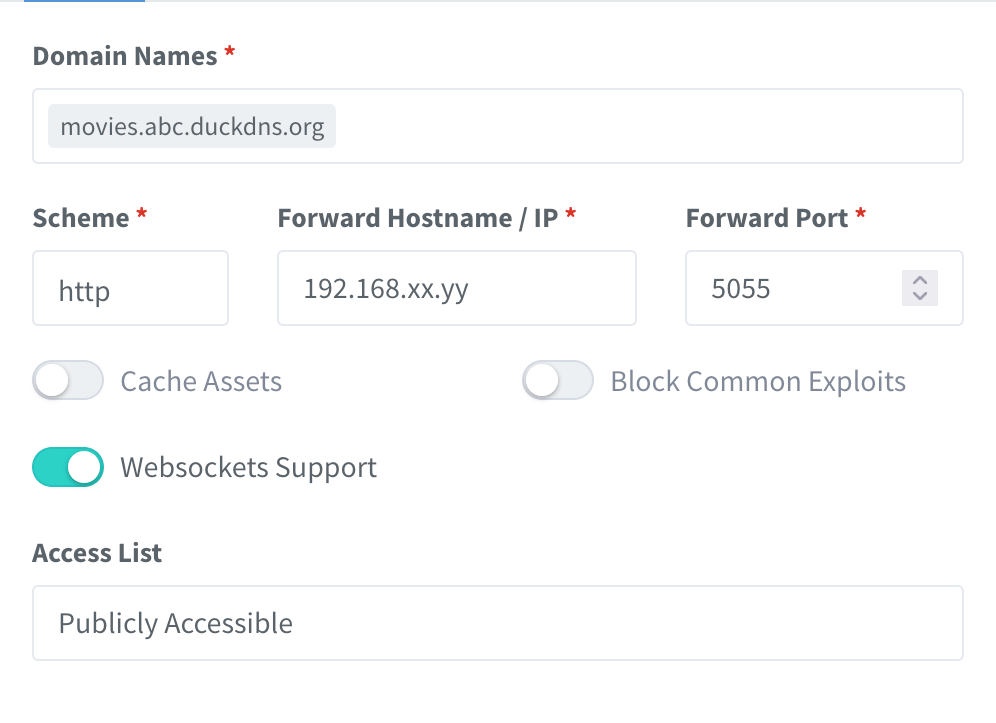
Task: Click the Access List label
Action: (x=97, y=553)
